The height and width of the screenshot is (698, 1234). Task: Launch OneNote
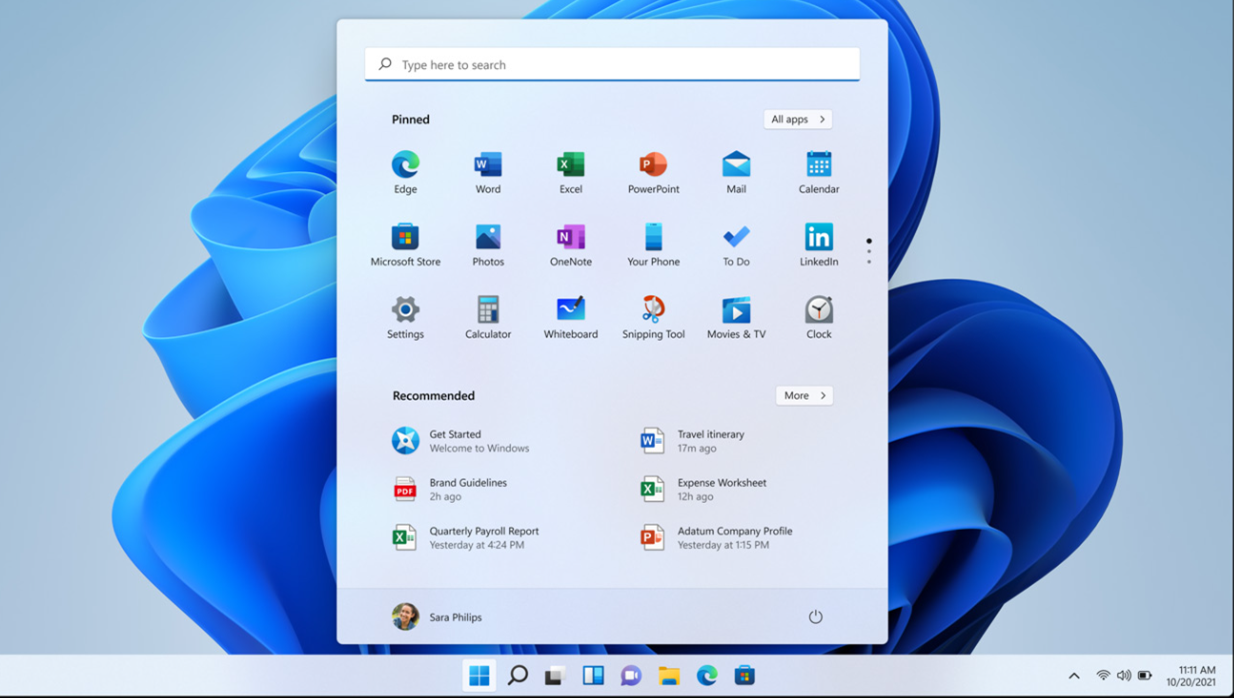(571, 245)
